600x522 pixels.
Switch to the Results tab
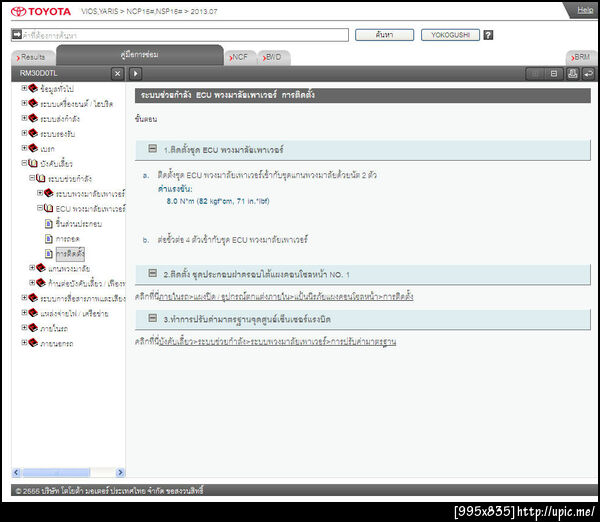(33, 57)
